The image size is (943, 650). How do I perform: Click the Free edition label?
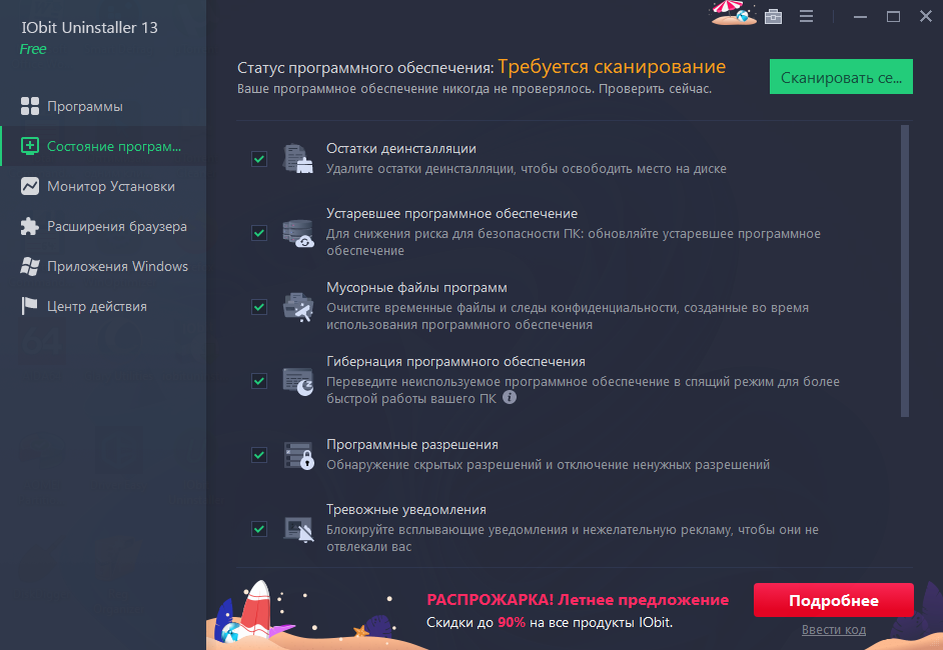pyautogui.click(x=32, y=49)
